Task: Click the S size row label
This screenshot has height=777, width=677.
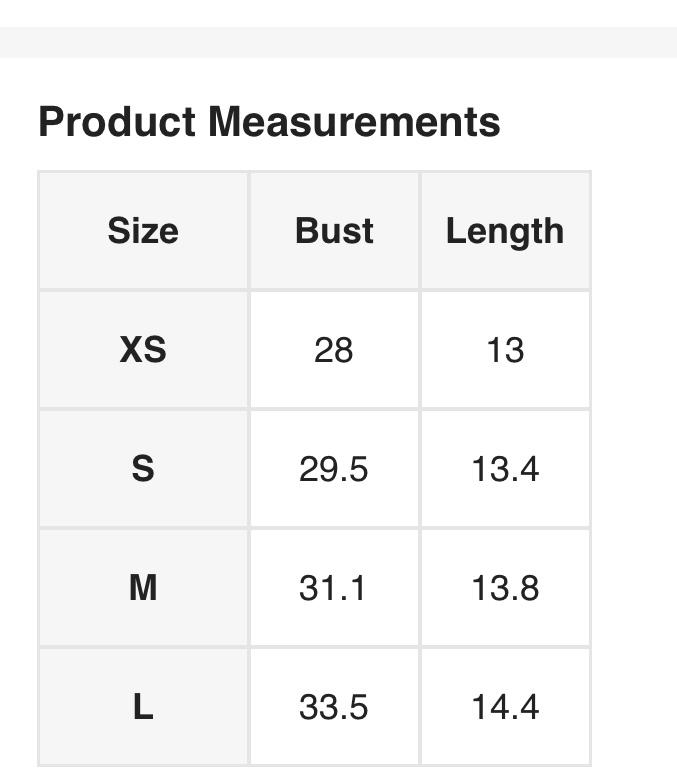Action: coord(143,468)
